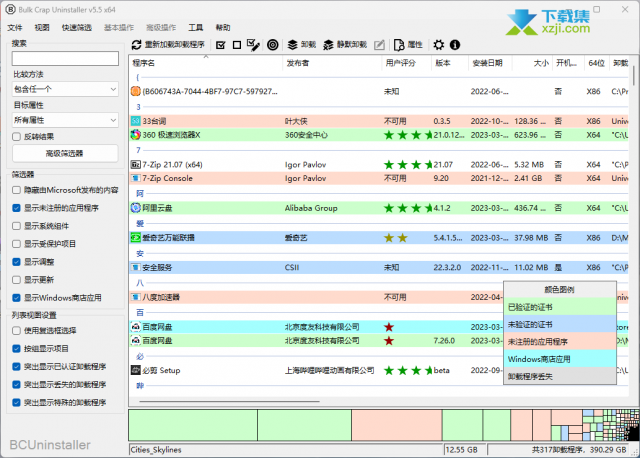
Task: Open the 工具 menu
Action: coord(196,27)
